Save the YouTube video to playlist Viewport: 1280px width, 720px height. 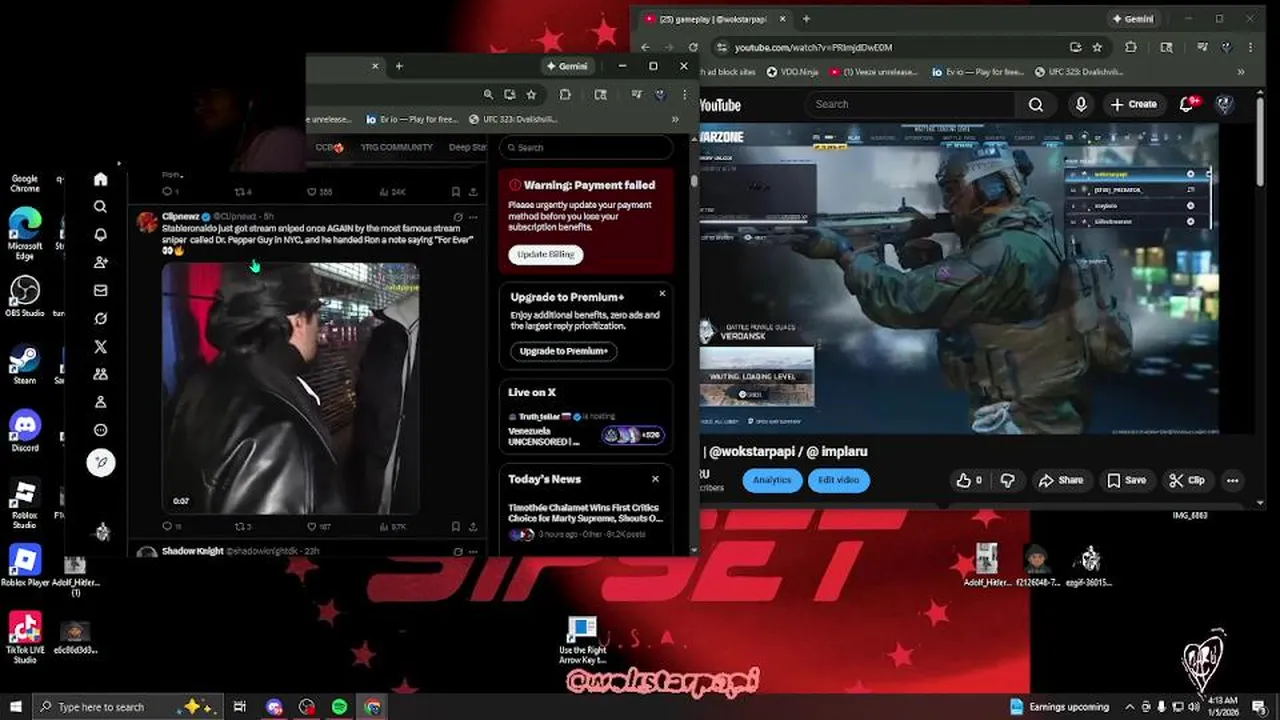coord(1126,480)
